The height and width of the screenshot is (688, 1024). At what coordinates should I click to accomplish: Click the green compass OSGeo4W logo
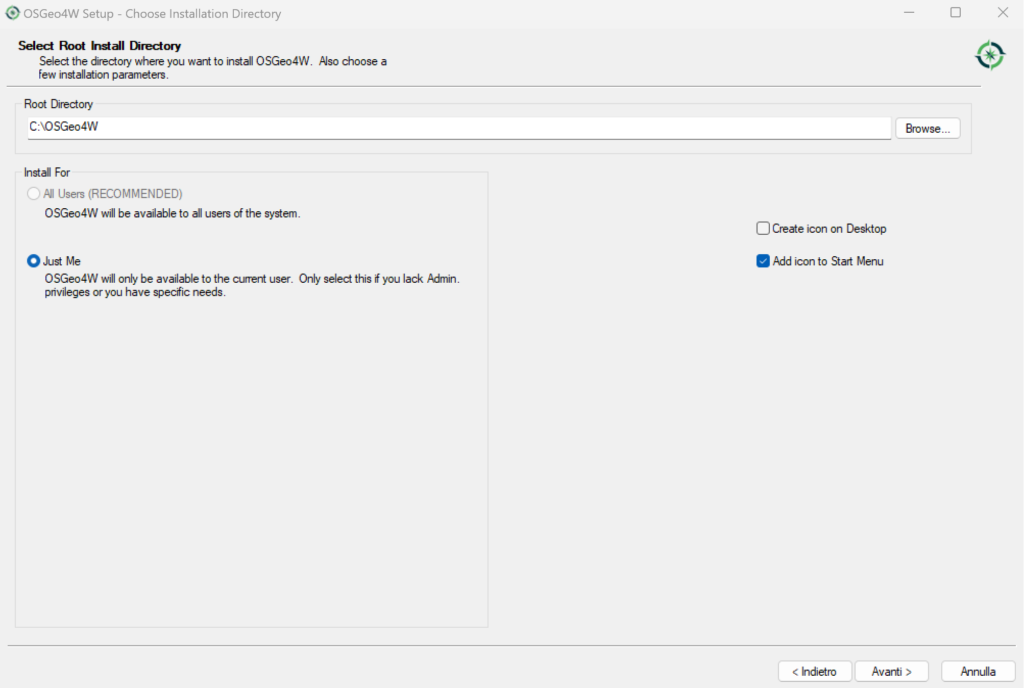pyautogui.click(x=990, y=55)
